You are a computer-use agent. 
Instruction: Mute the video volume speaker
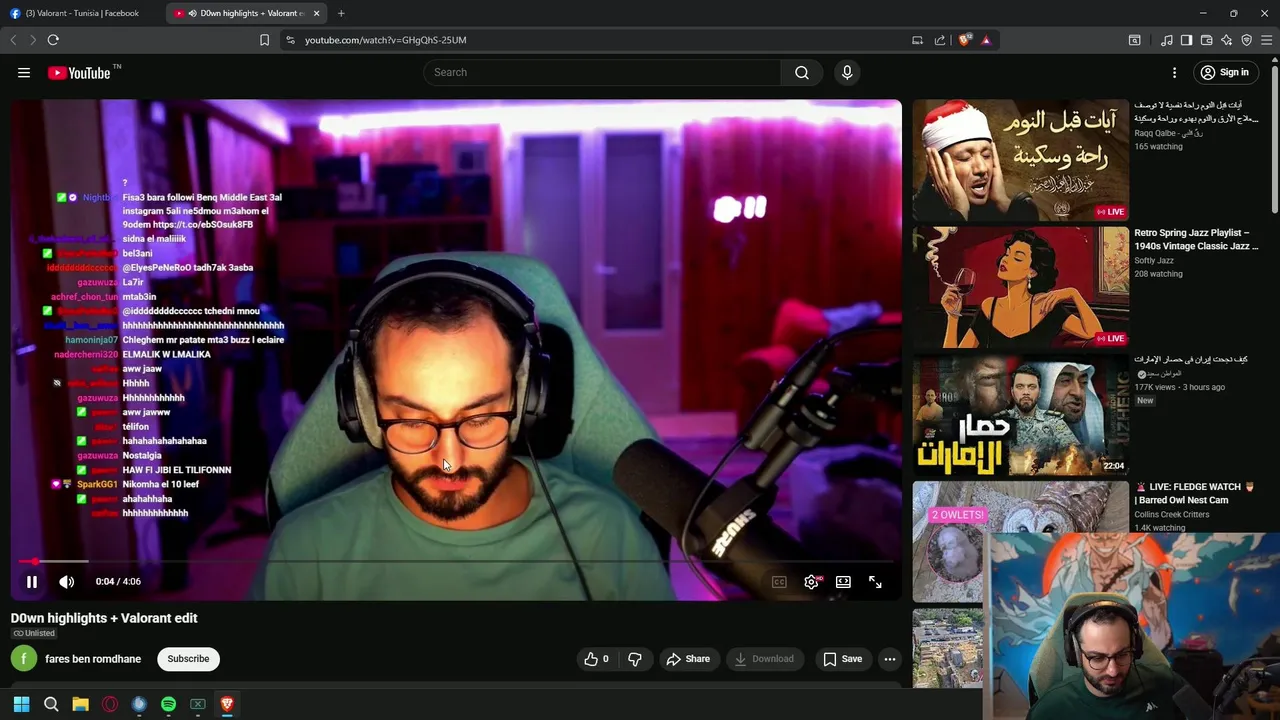click(x=66, y=581)
